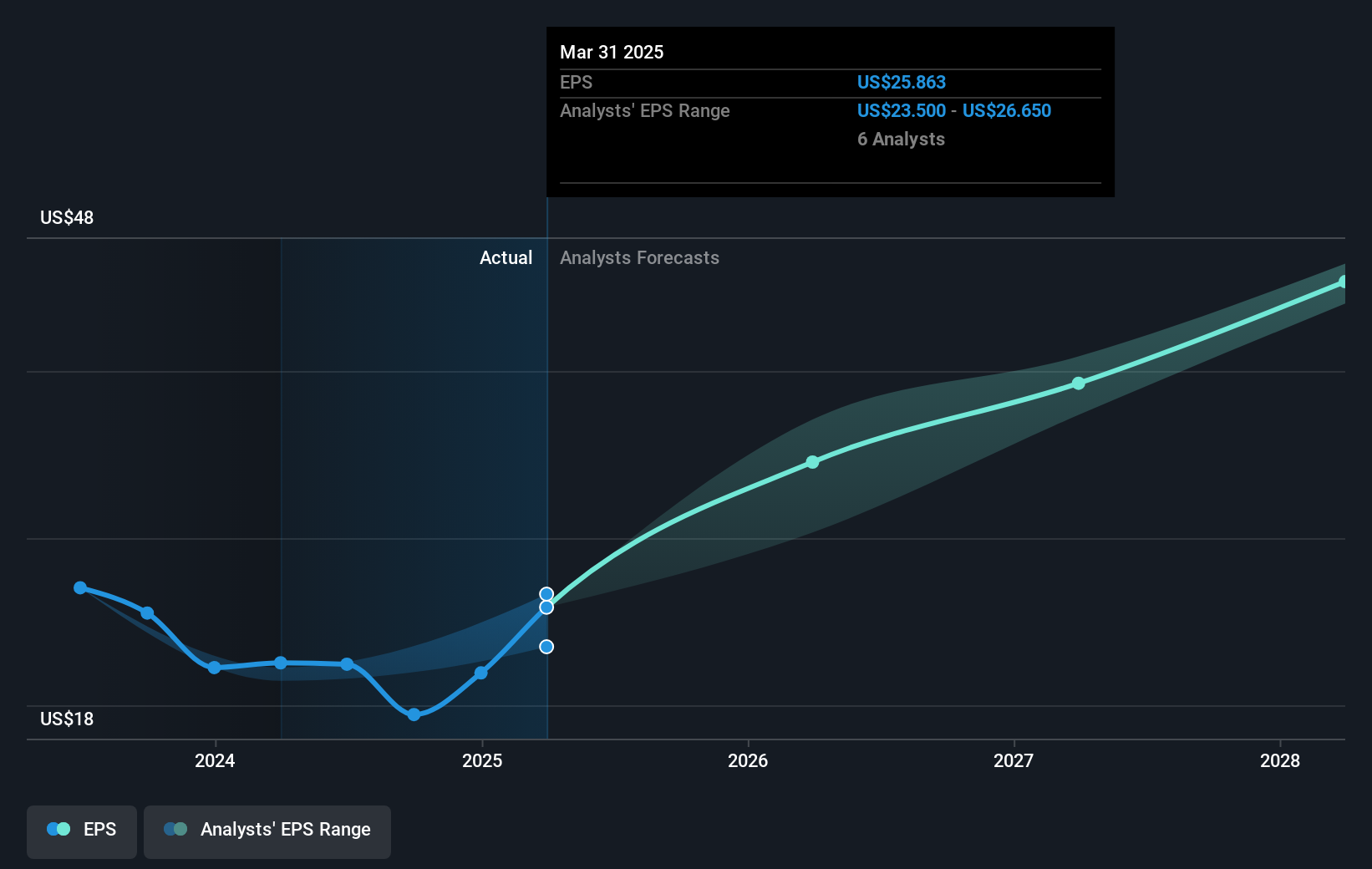Click the US$25.863 EPS value in tooltip

(902, 83)
